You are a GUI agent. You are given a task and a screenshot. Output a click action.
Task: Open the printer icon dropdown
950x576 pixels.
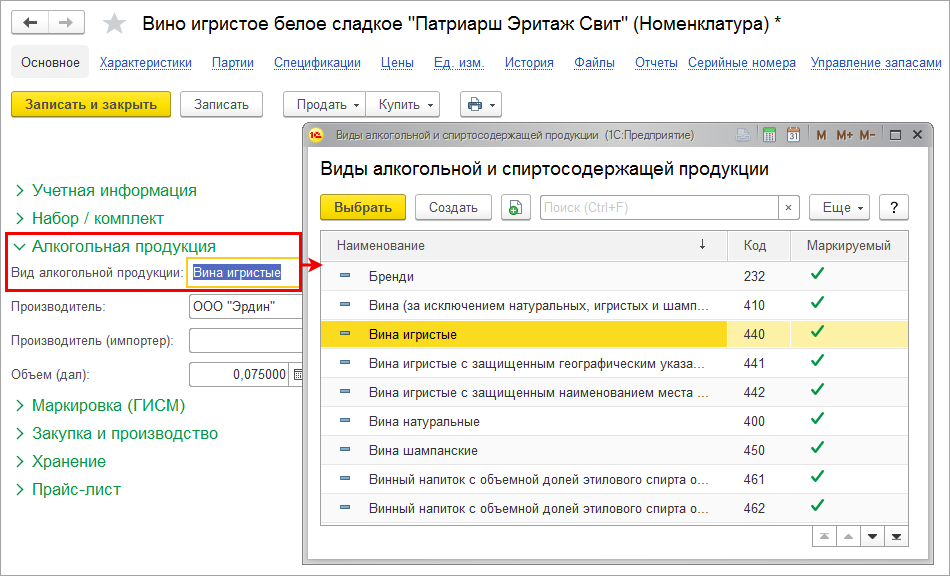(481, 105)
